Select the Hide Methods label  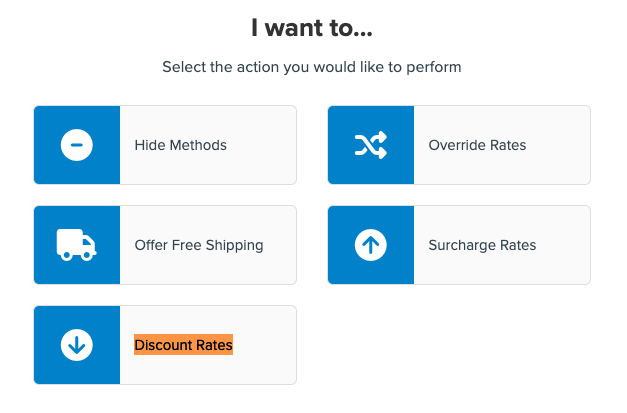pos(181,145)
